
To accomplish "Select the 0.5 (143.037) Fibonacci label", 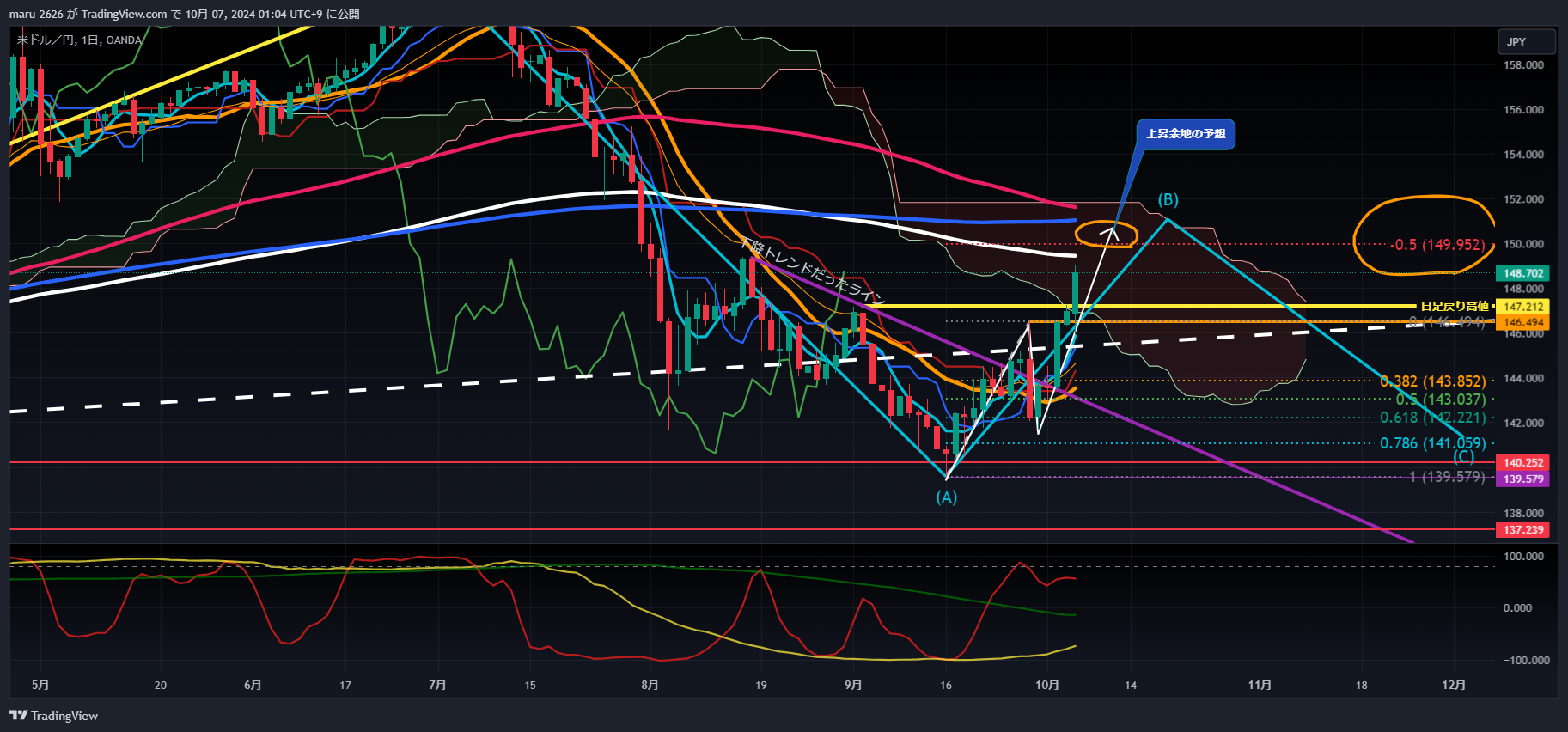I will pyautogui.click(x=1441, y=400).
